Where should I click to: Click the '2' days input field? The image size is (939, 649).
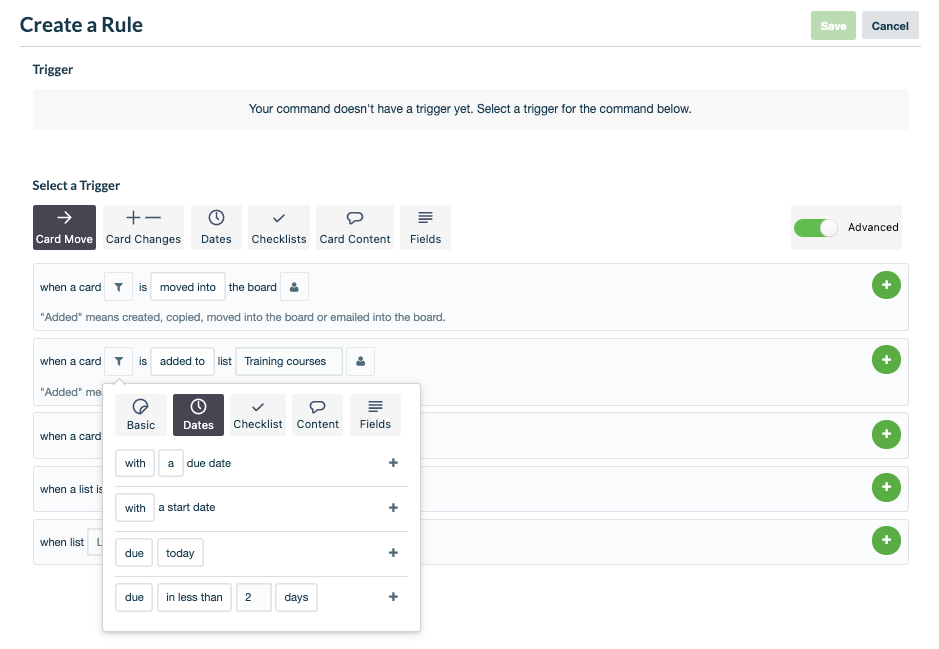253,597
